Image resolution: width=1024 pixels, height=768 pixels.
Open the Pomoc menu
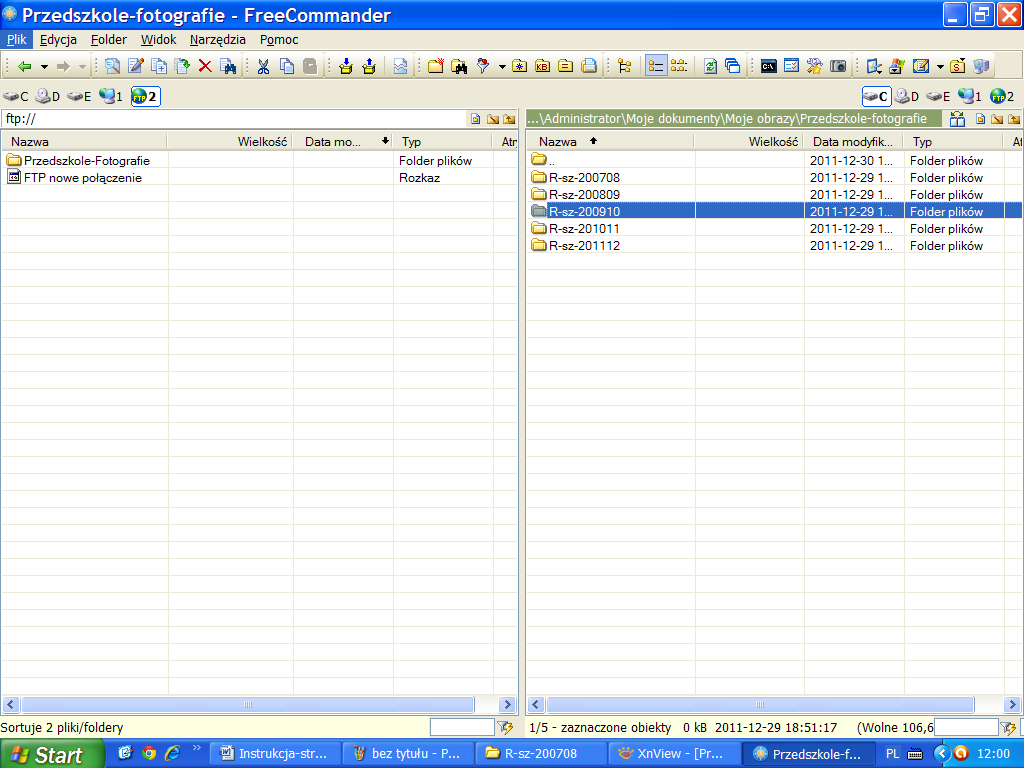[279, 40]
